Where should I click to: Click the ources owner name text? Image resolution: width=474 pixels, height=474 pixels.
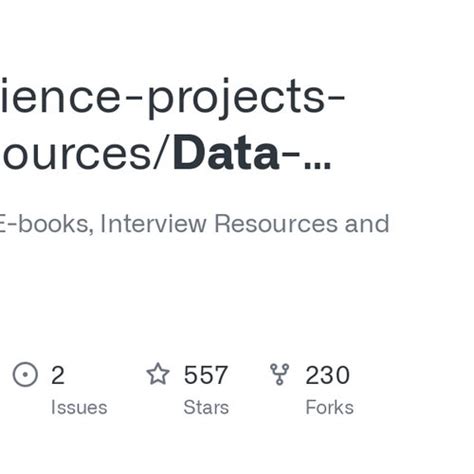pos(76,154)
